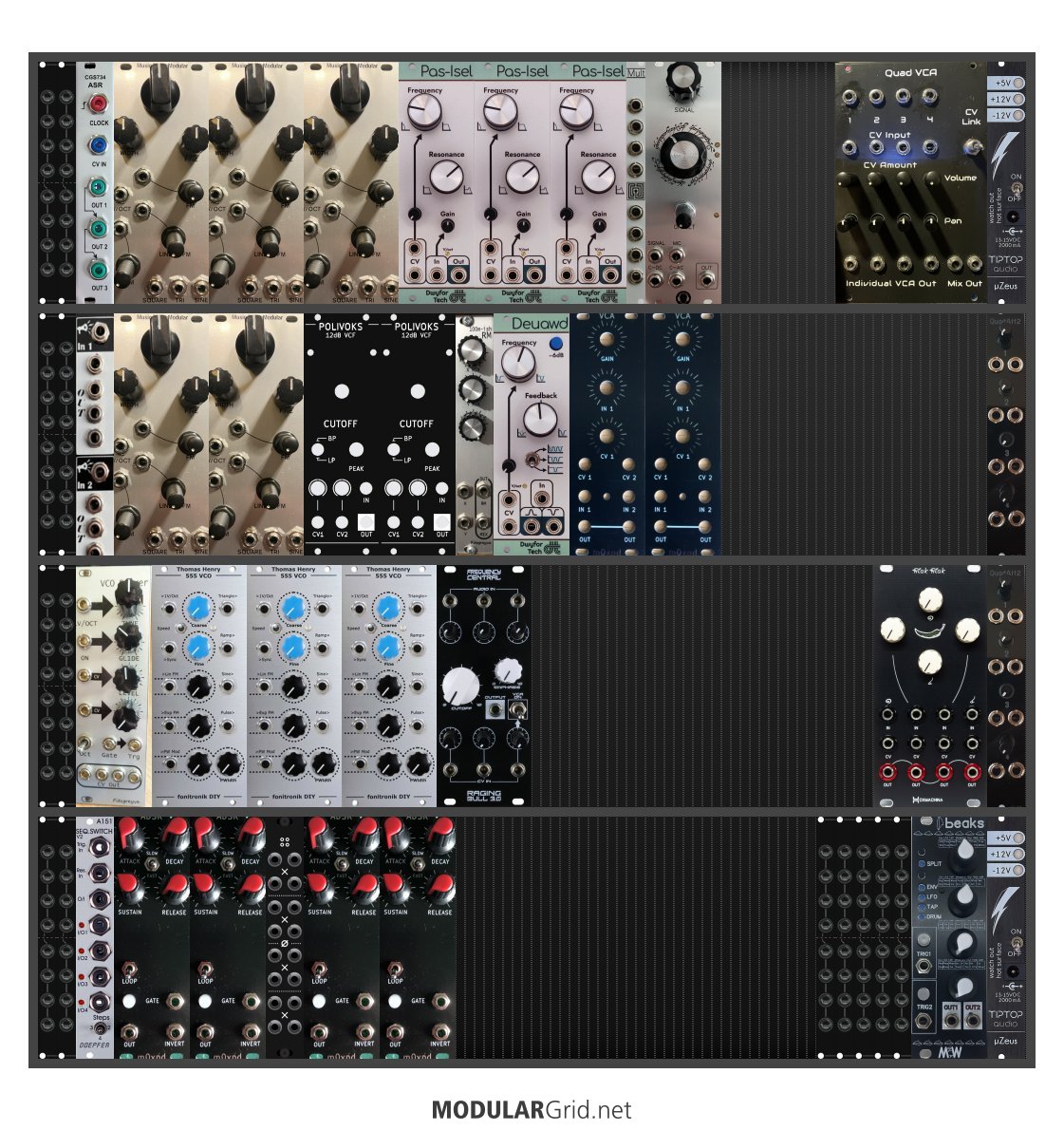Click the "RAGING BULL 3.0" label

point(483,796)
